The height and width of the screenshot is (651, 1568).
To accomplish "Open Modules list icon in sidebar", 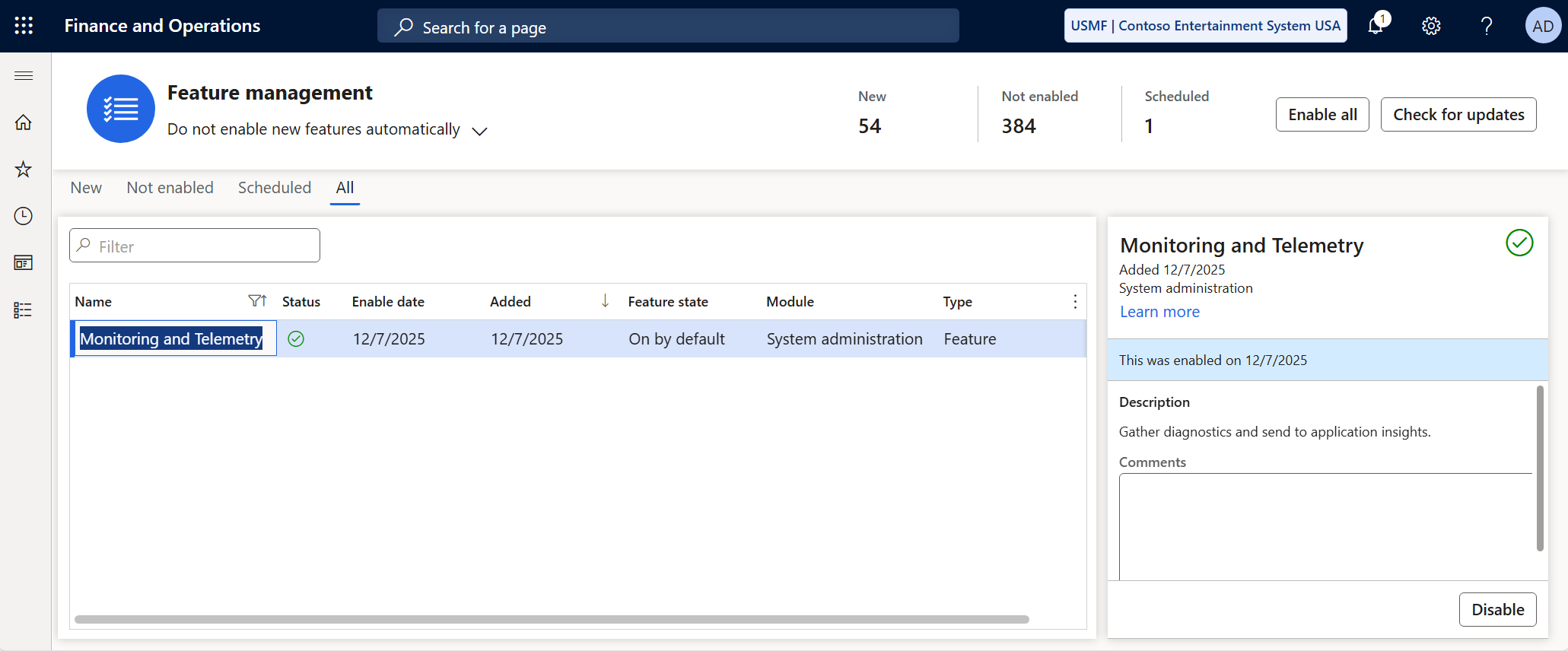I will click(24, 310).
